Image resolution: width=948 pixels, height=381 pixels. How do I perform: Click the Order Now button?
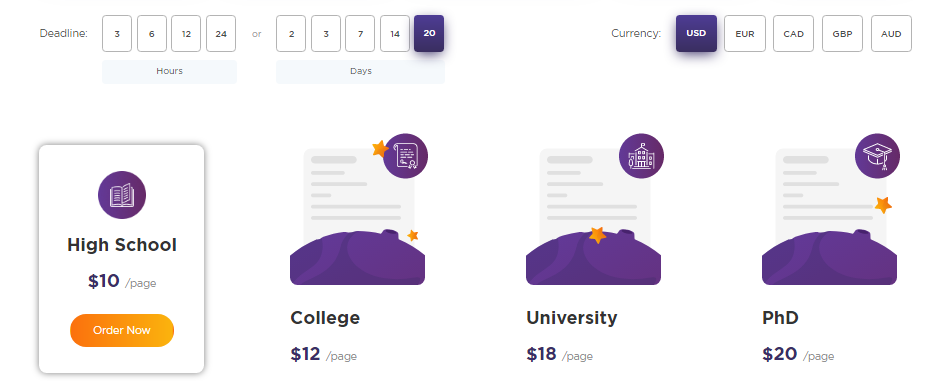[x=122, y=330]
